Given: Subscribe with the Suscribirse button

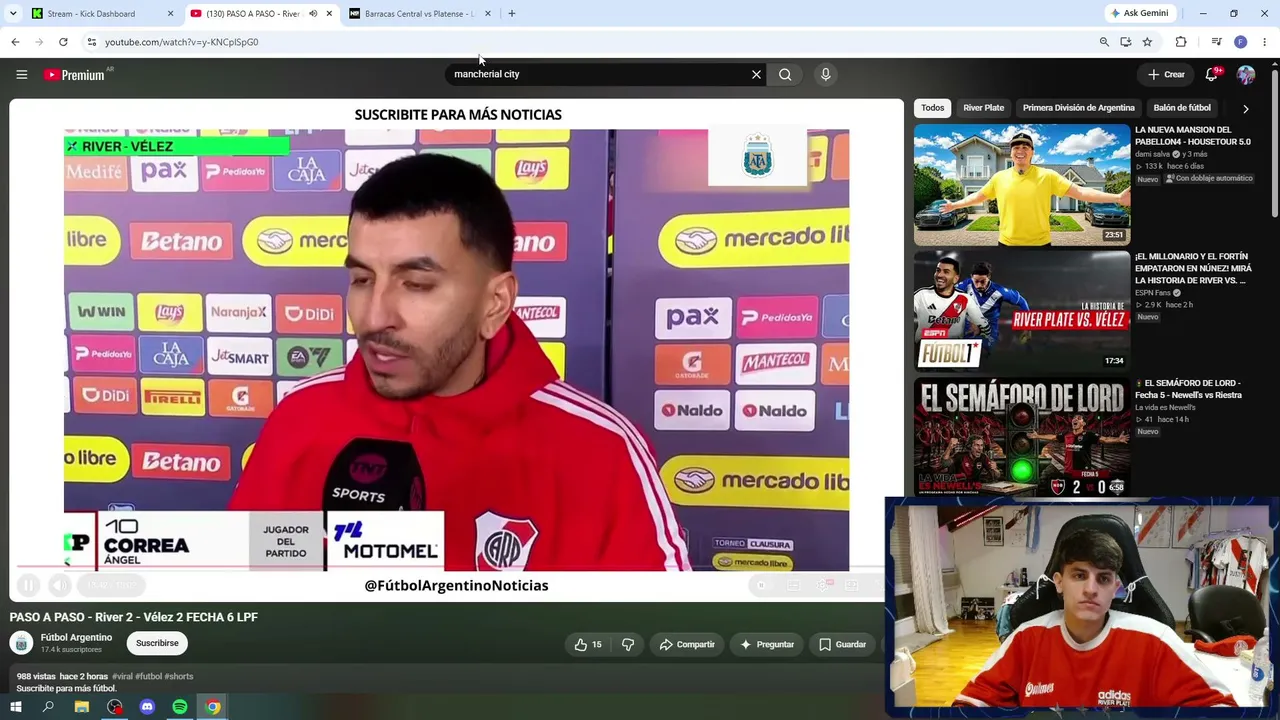Looking at the screenshot, I should tap(157, 643).
